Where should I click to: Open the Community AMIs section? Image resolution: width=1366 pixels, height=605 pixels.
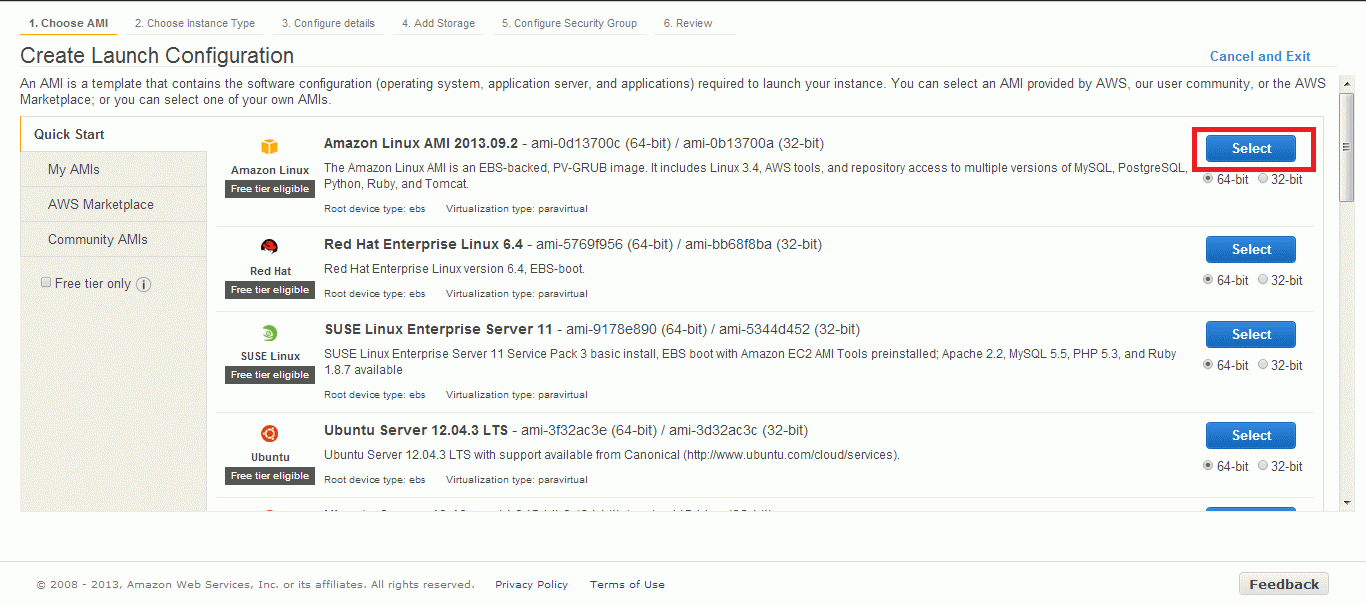click(x=114, y=239)
